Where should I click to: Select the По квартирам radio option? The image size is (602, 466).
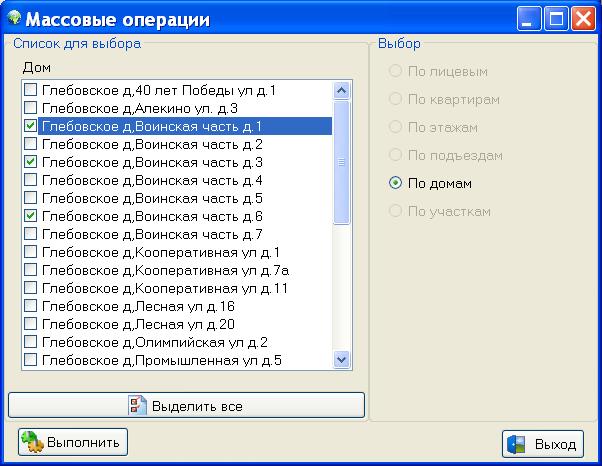pyautogui.click(x=395, y=99)
